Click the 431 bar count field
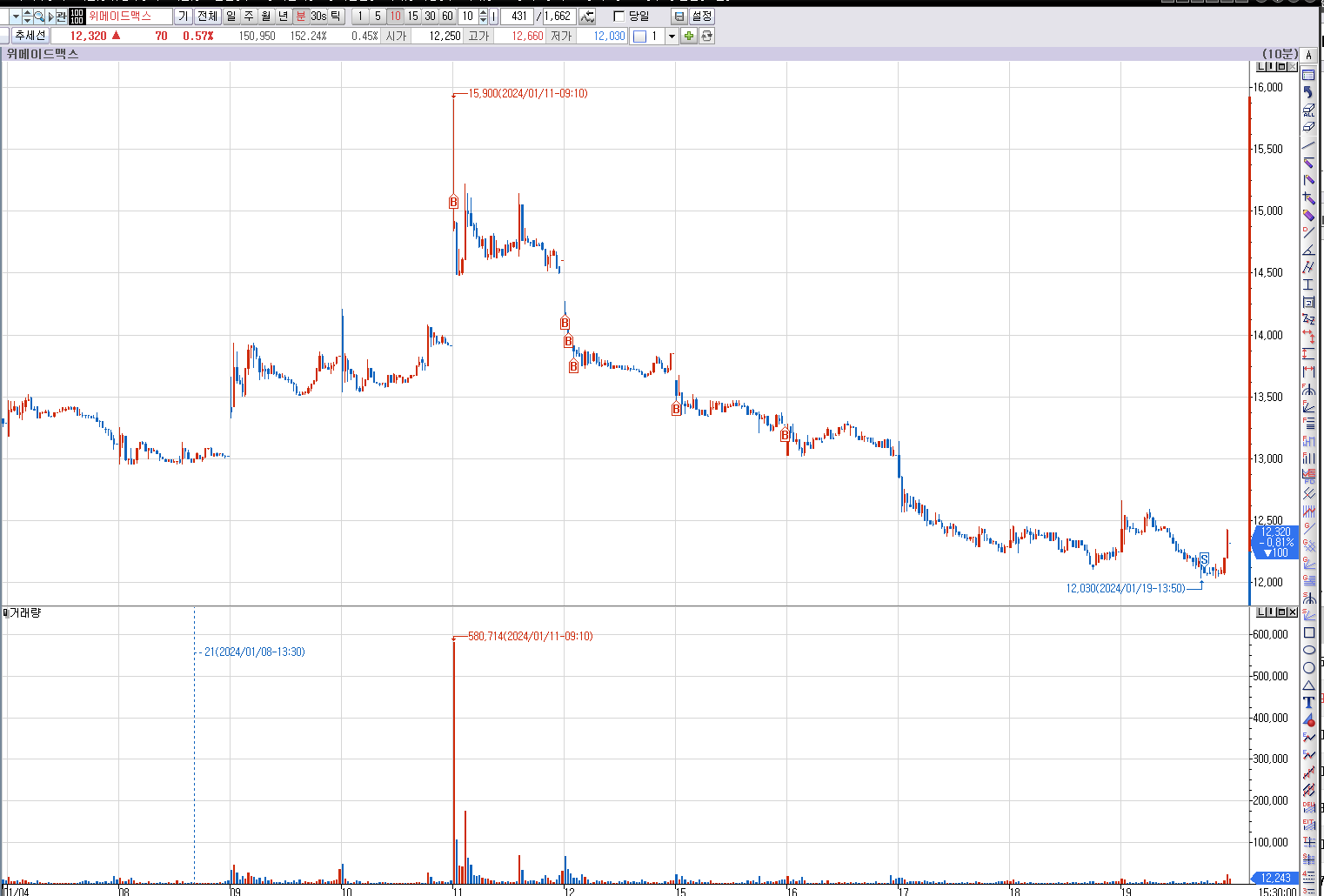 [x=518, y=17]
